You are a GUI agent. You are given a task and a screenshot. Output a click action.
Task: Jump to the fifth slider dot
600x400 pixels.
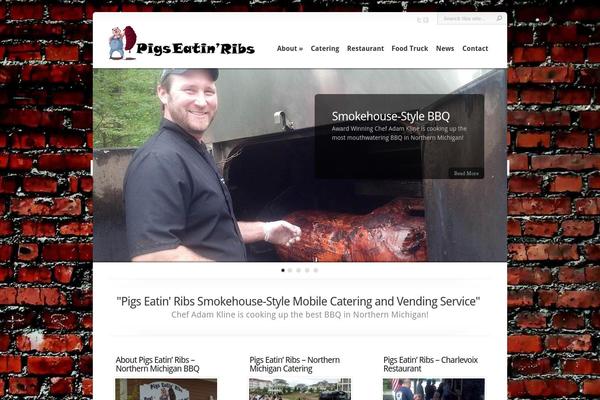pyautogui.click(x=316, y=270)
